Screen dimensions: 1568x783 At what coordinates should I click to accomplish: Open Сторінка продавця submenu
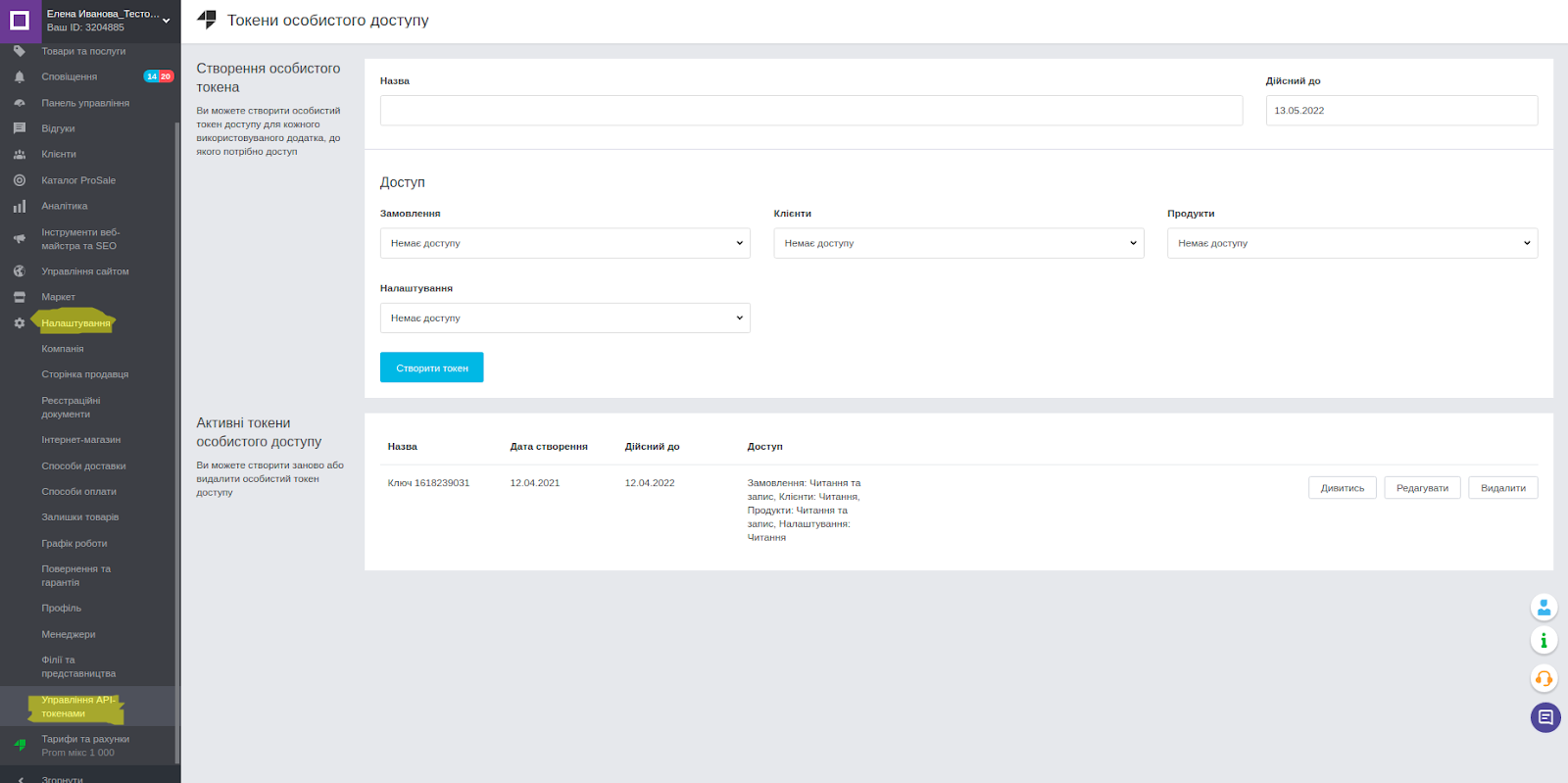pyautogui.click(x=85, y=374)
